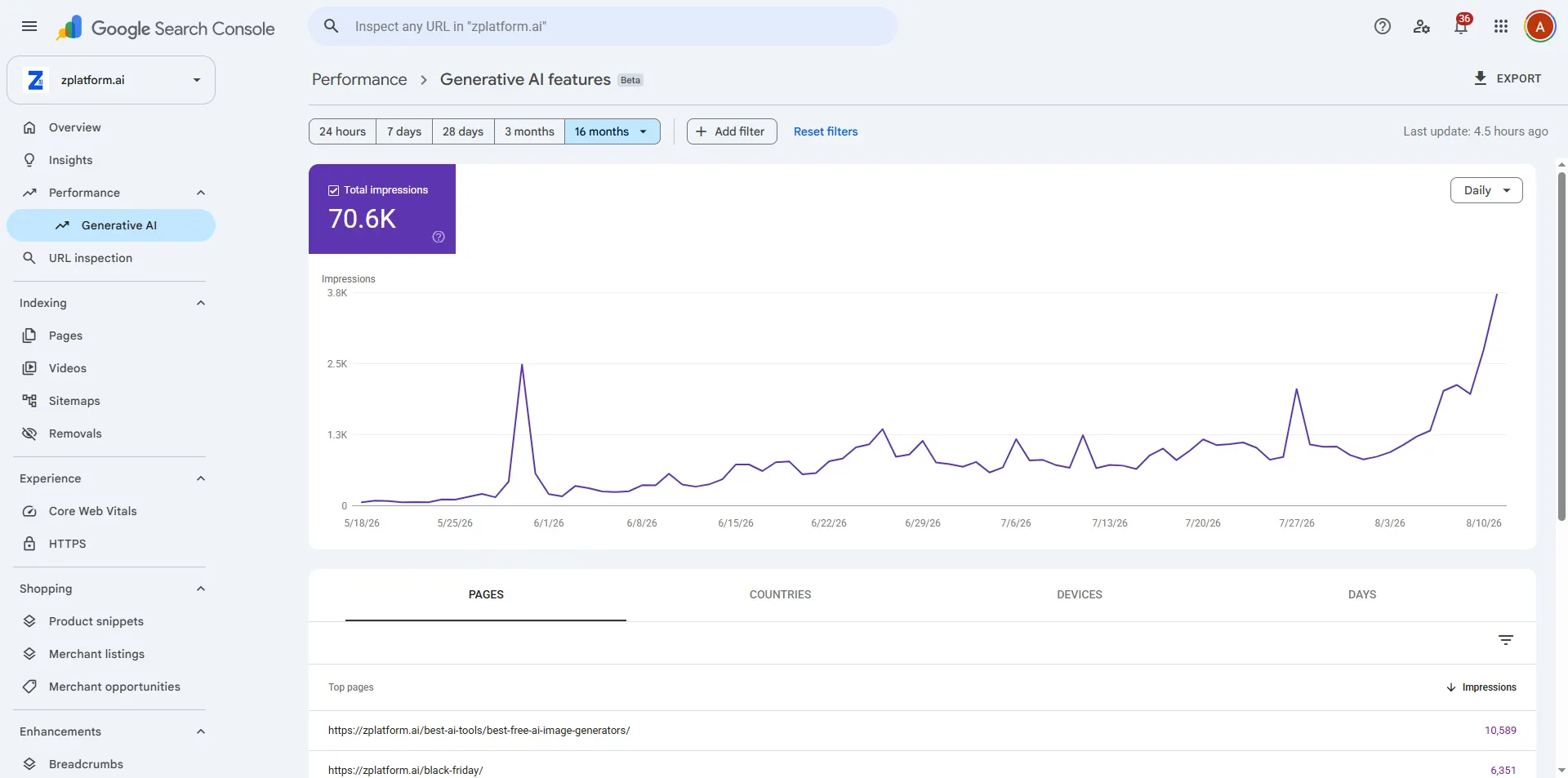
Task: Open account avatar labeled A
Action: pyautogui.click(x=1539, y=26)
